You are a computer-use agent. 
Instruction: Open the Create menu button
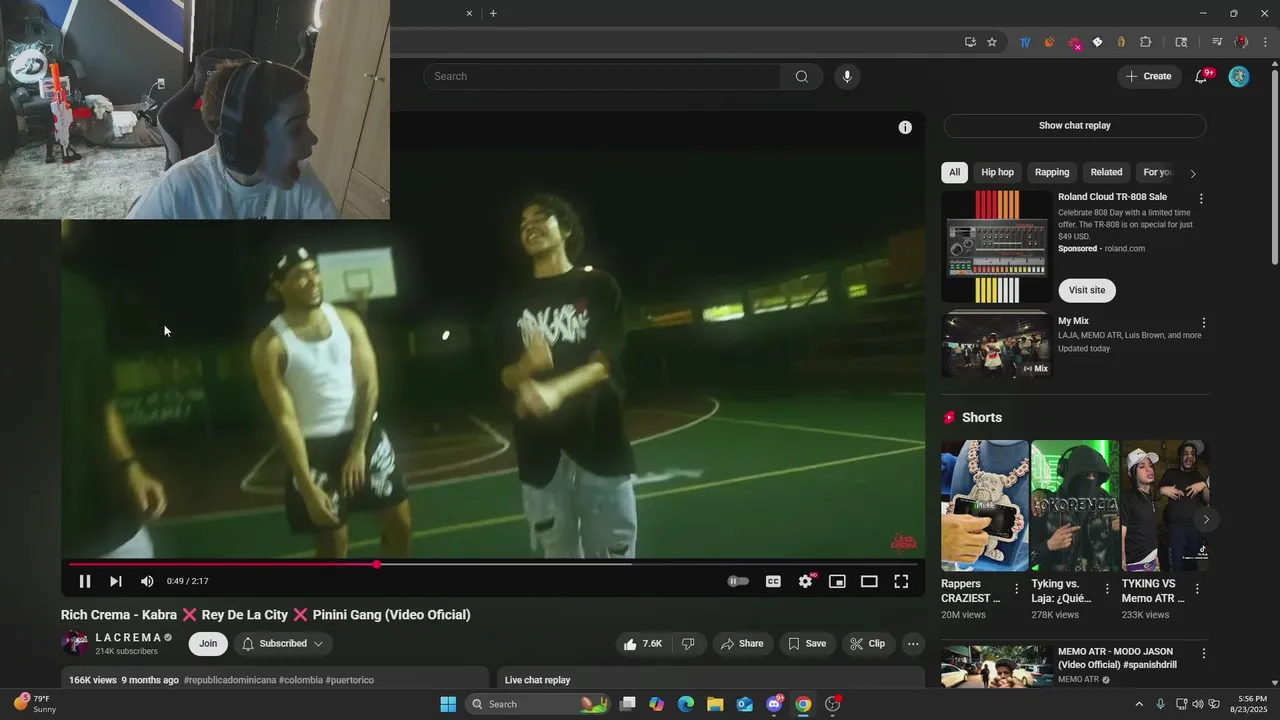pyautogui.click(x=1149, y=76)
